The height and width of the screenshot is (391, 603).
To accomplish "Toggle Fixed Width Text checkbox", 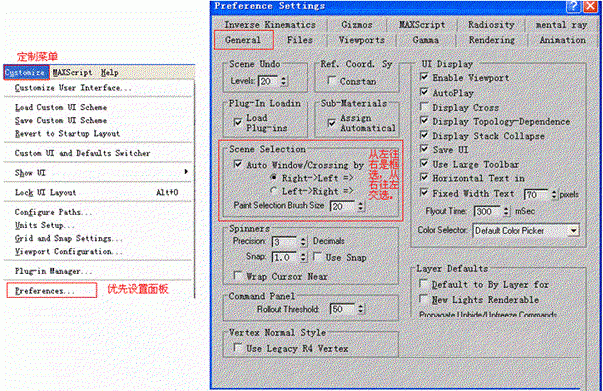I will (x=424, y=193).
